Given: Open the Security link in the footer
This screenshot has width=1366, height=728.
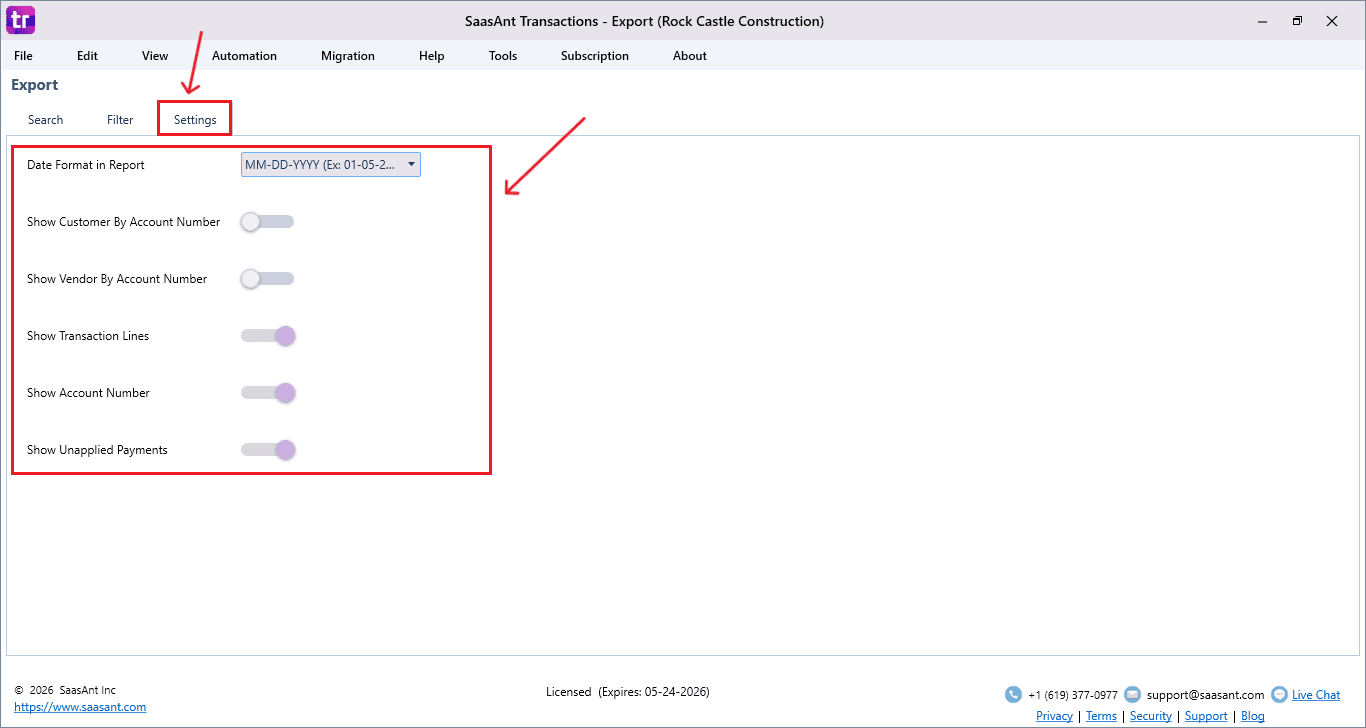Looking at the screenshot, I should 1150,716.
